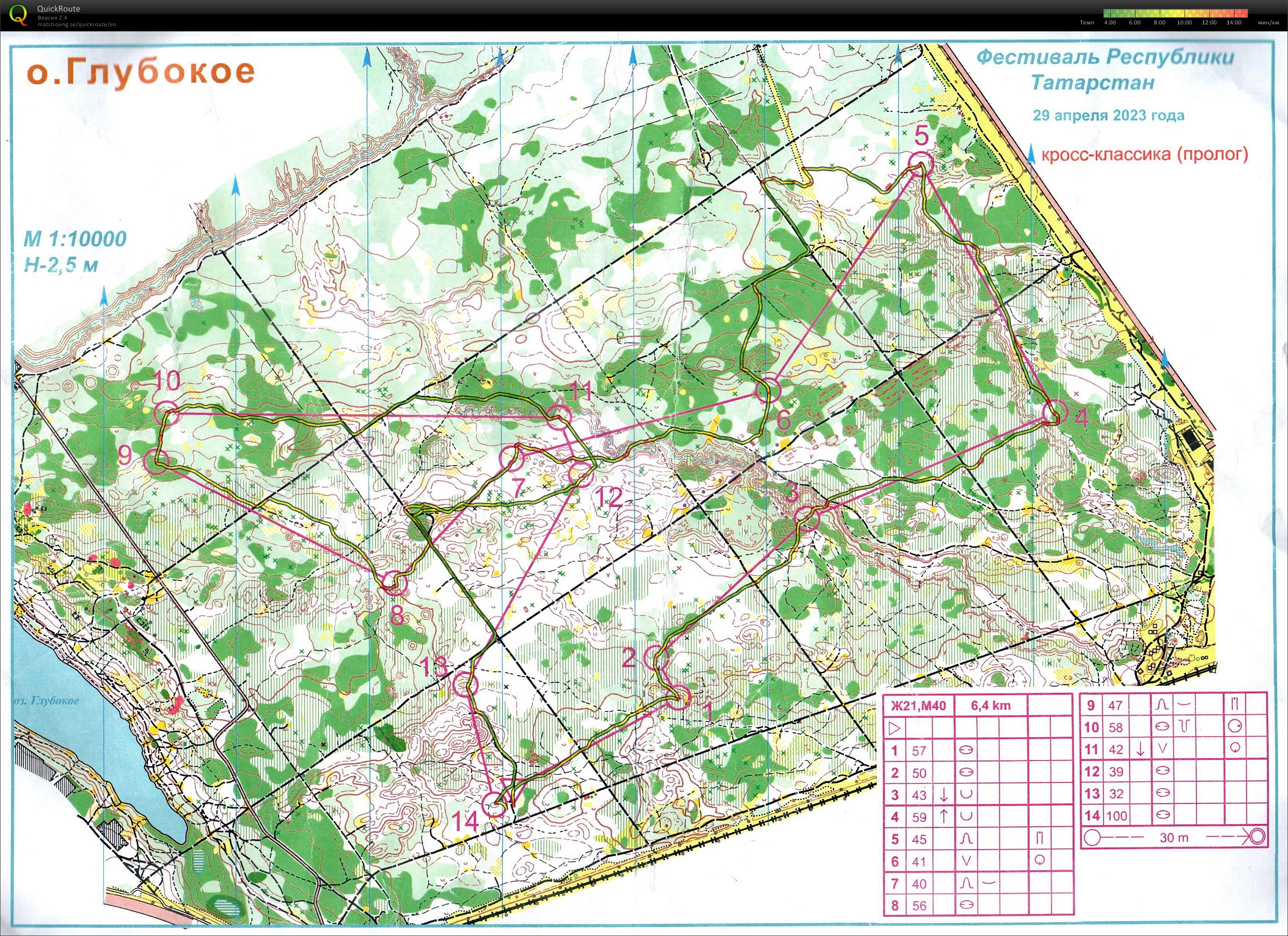This screenshot has height=936, width=1288.
Task: Click the 30 m finish distance text
Action: (x=1174, y=838)
